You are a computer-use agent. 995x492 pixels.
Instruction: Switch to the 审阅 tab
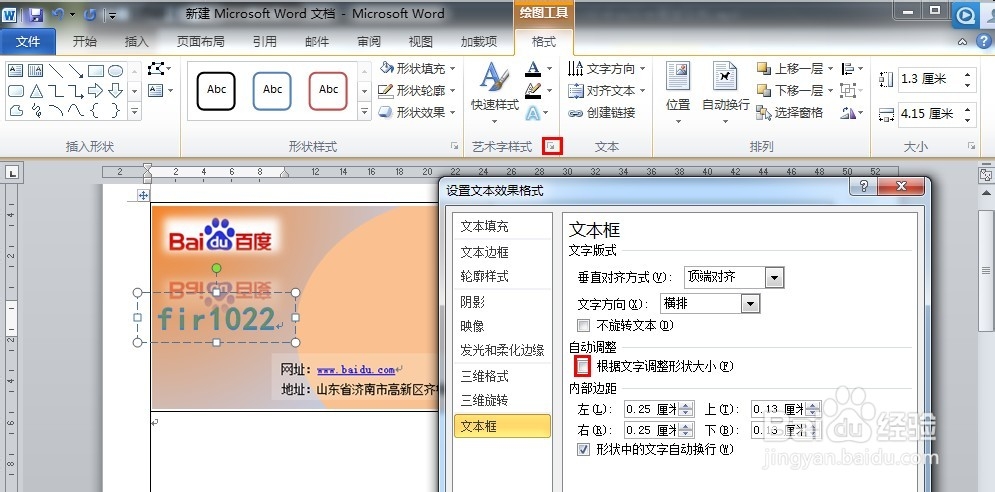pos(369,42)
